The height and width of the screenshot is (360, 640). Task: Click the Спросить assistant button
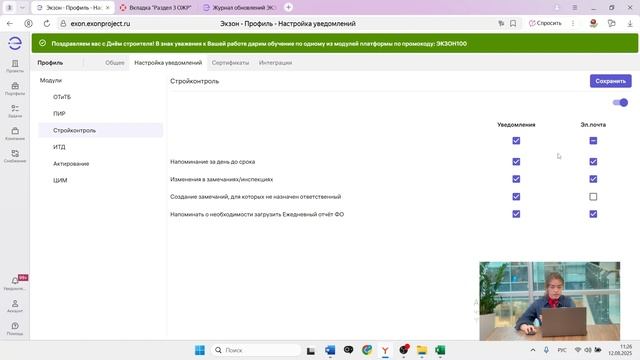click(x=545, y=24)
